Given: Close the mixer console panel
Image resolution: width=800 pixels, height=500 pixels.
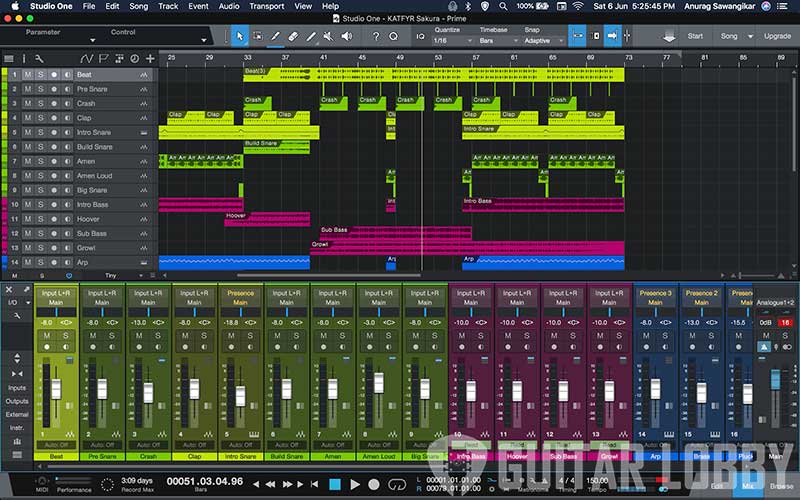Looking at the screenshot, I should point(9,289).
